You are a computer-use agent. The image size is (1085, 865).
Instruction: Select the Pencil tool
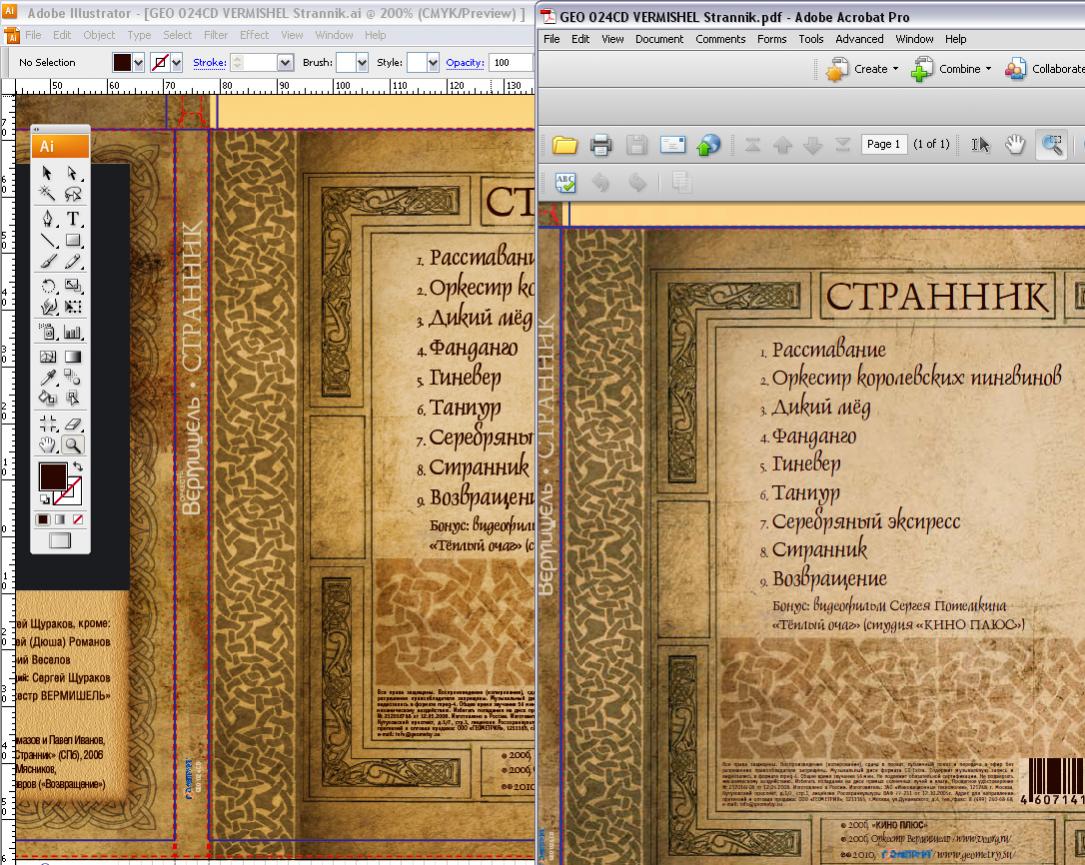pyautogui.click(x=72, y=262)
